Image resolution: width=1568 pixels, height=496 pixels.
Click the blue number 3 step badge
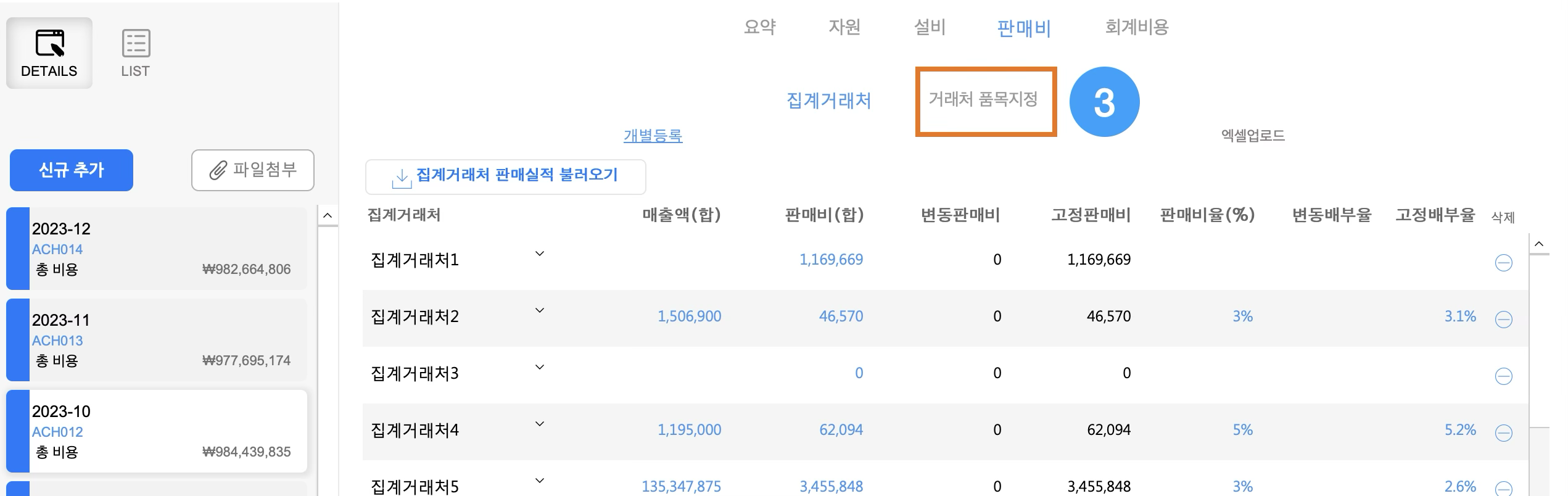point(1104,102)
